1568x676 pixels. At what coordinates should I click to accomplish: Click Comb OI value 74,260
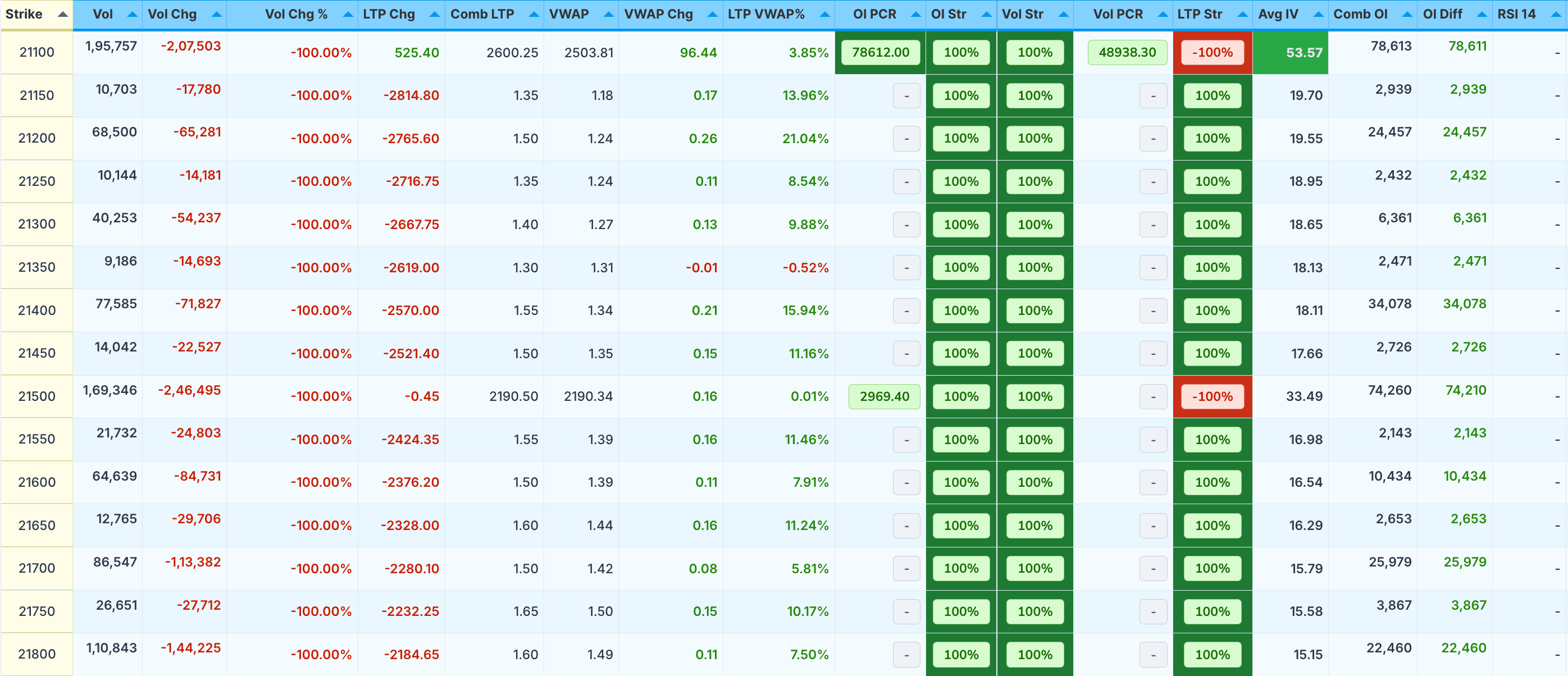(x=1389, y=391)
